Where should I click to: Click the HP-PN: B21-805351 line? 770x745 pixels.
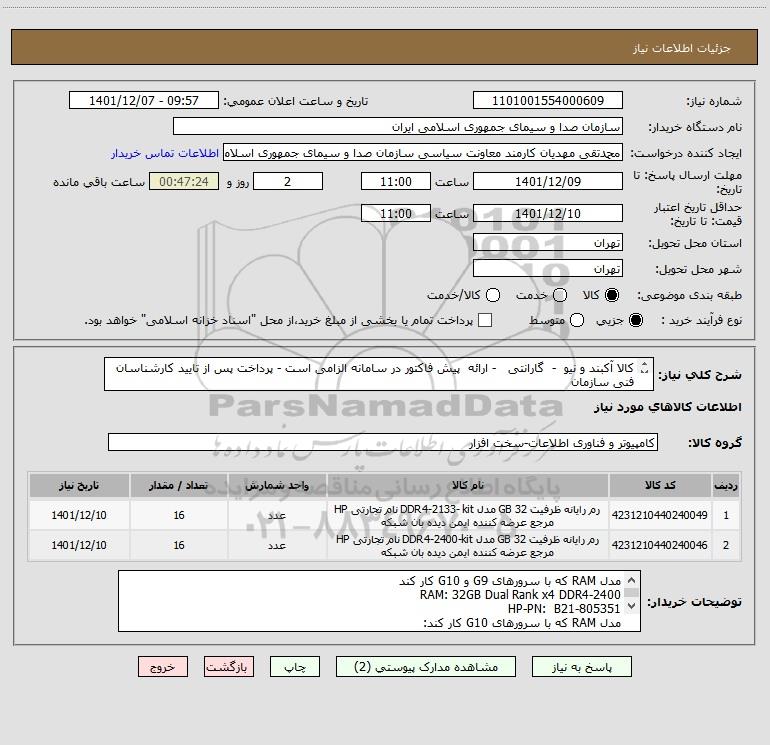click(x=564, y=608)
